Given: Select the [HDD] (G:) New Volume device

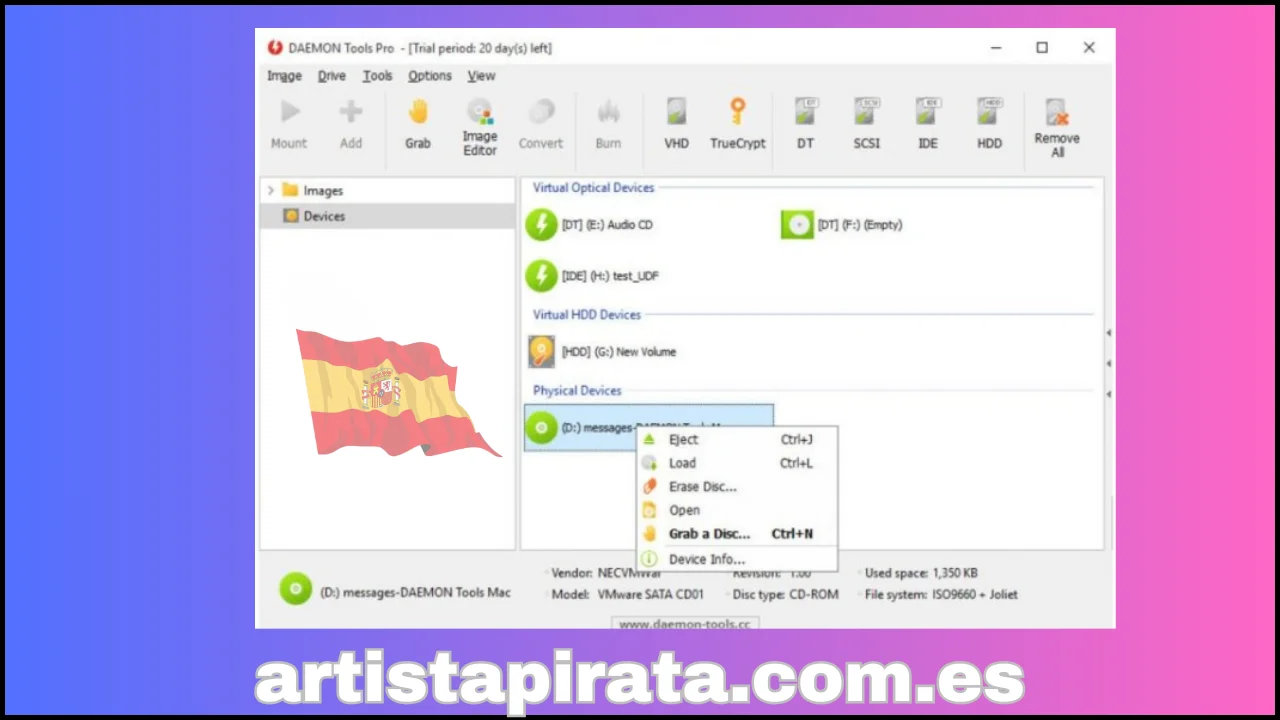Looking at the screenshot, I should (602, 352).
